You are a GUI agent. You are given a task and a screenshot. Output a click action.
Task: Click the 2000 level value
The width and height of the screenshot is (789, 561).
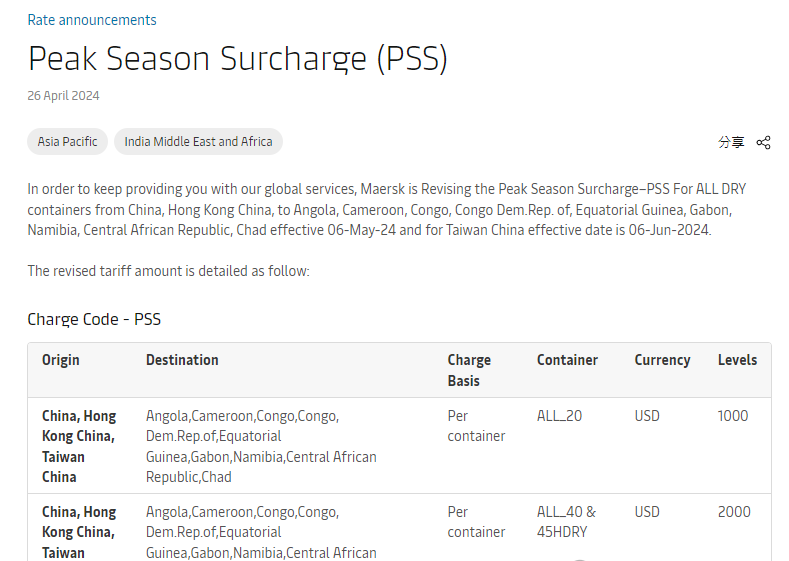(x=734, y=512)
